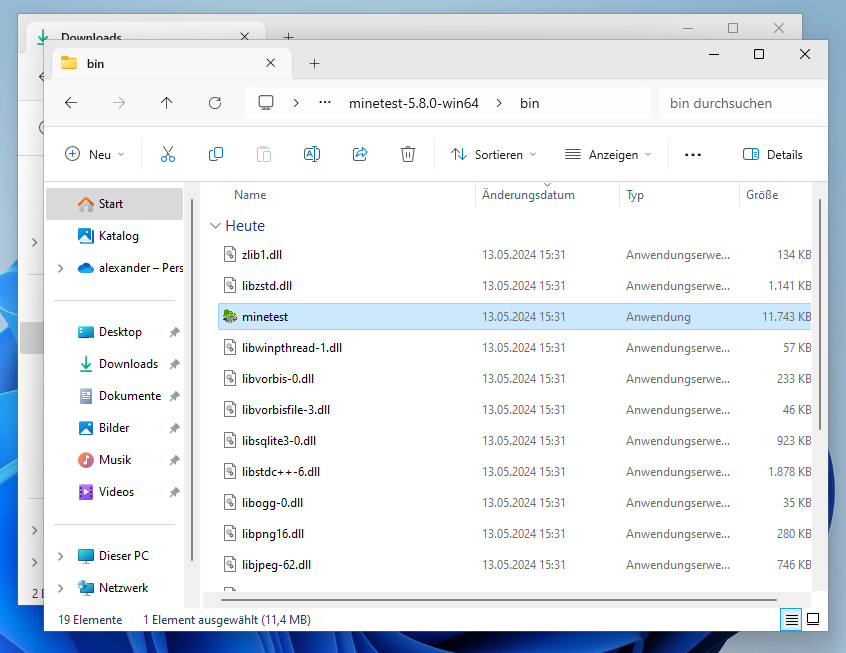The height and width of the screenshot is (653, 846).
Task: Expand the Netzwerk node
Action: click(60, 588)
